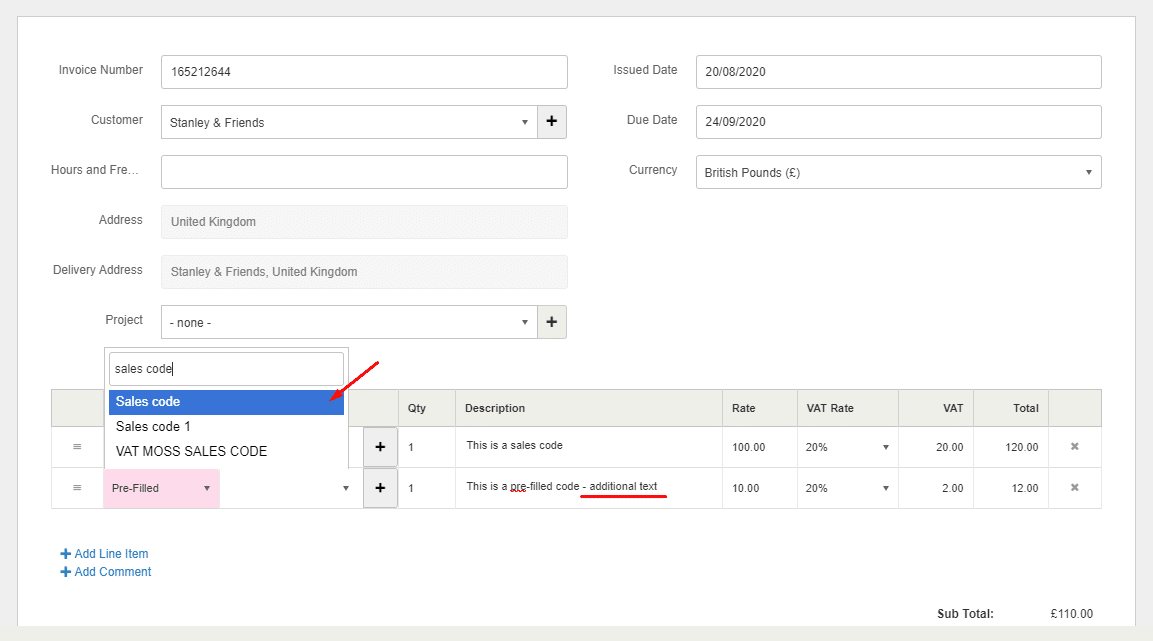Grab drag handle of Pre-Filled row
1153x641 pixels.
(77, 488)
